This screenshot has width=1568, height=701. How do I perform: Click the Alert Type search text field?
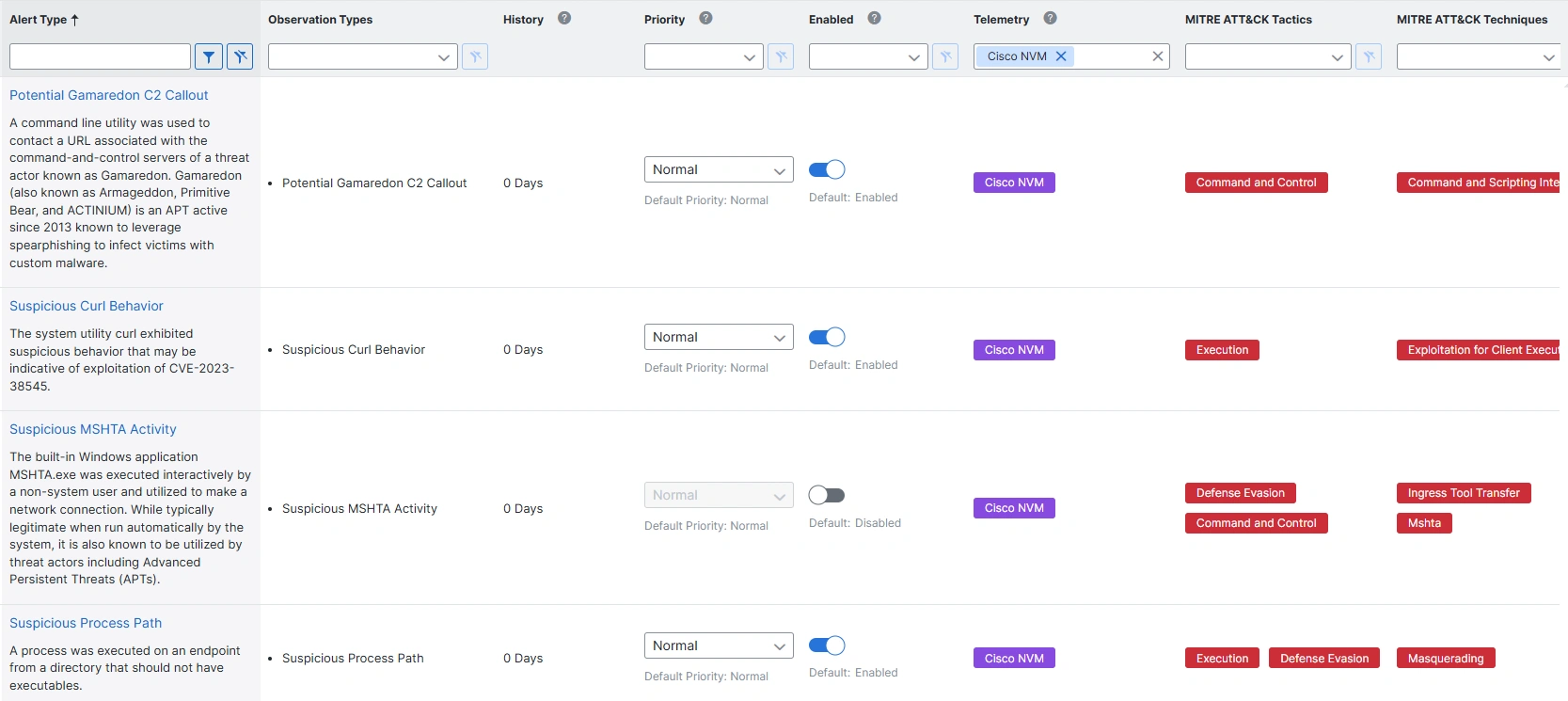point(100,56)
